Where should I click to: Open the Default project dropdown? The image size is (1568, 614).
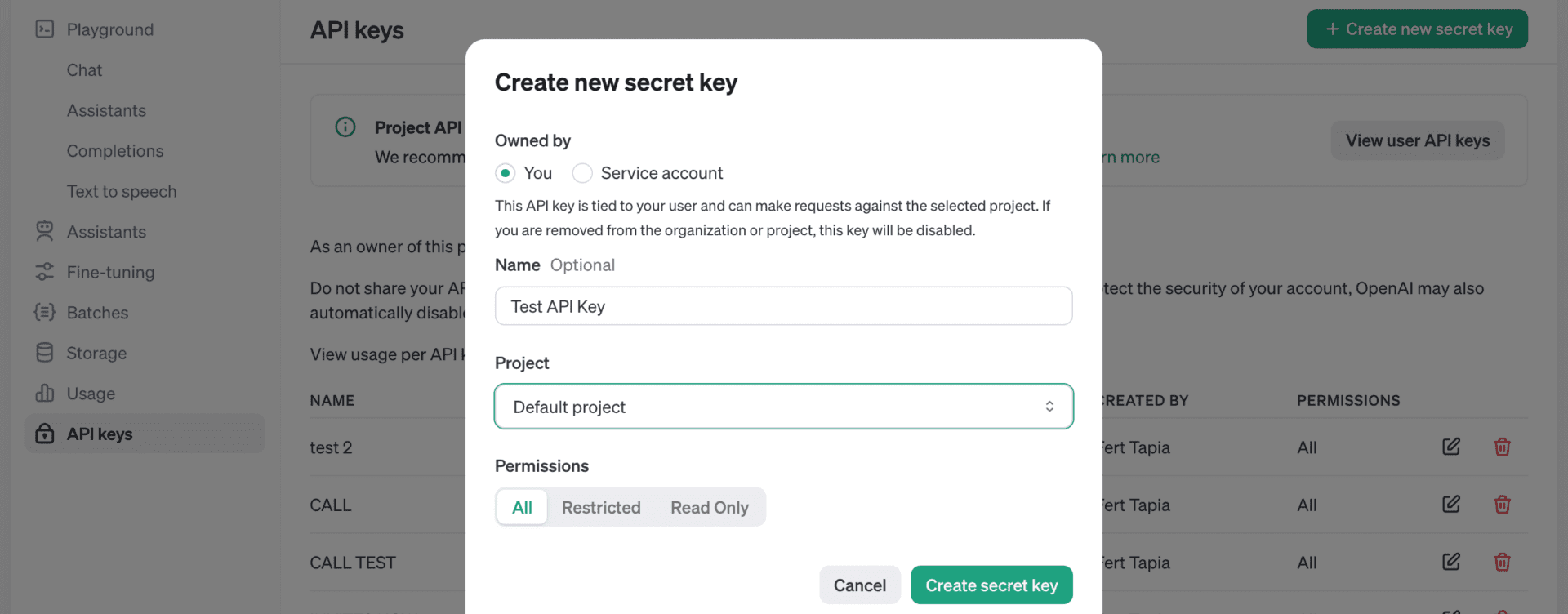click(x=783, y=407)
